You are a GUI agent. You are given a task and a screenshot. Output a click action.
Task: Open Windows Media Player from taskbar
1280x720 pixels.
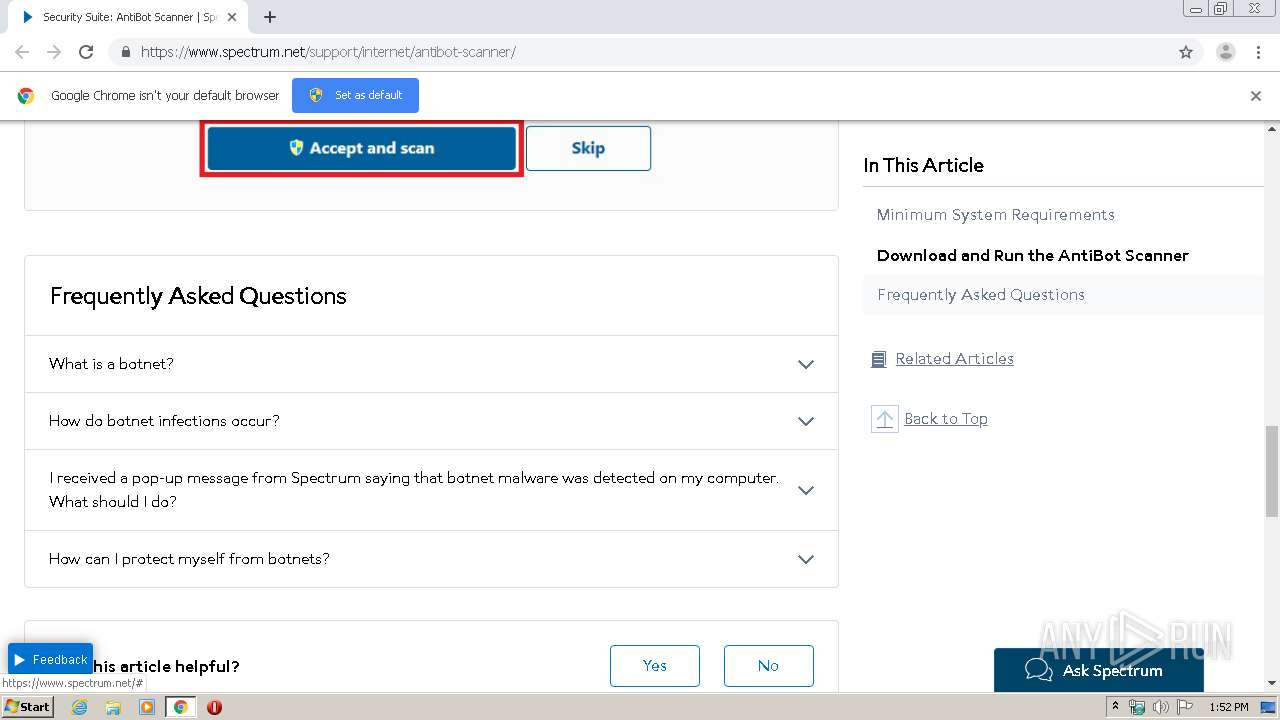[x=147, y=707]
